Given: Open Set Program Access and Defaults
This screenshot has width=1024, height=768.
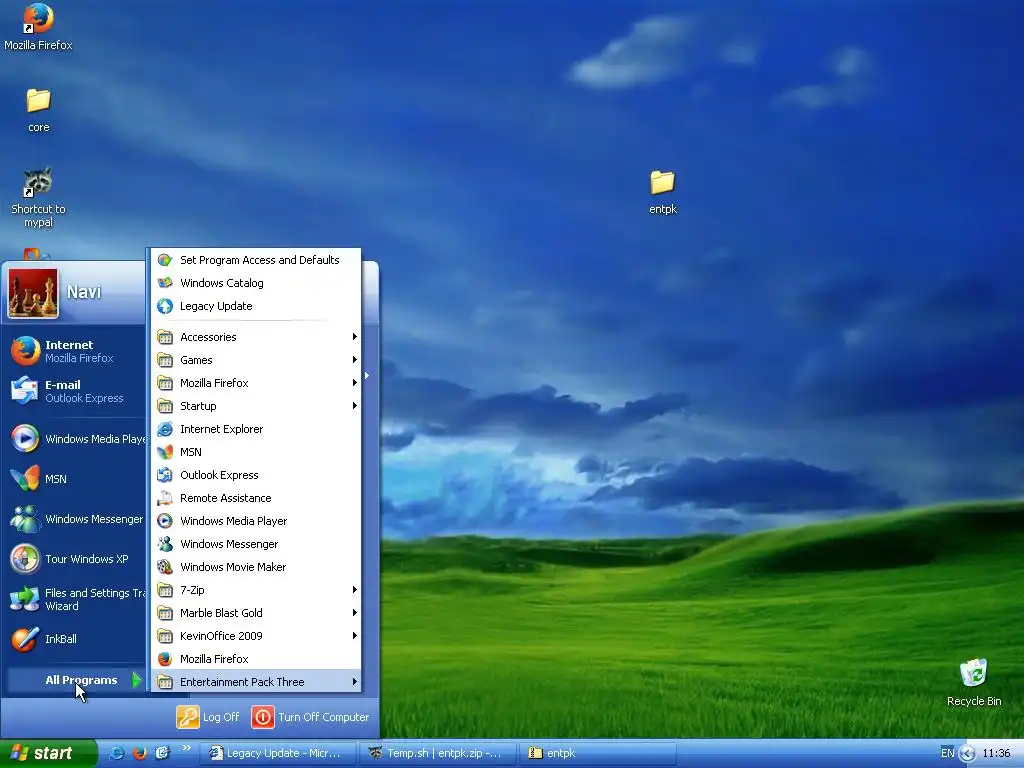Looking at the screenshot, I should coord(256,260).
